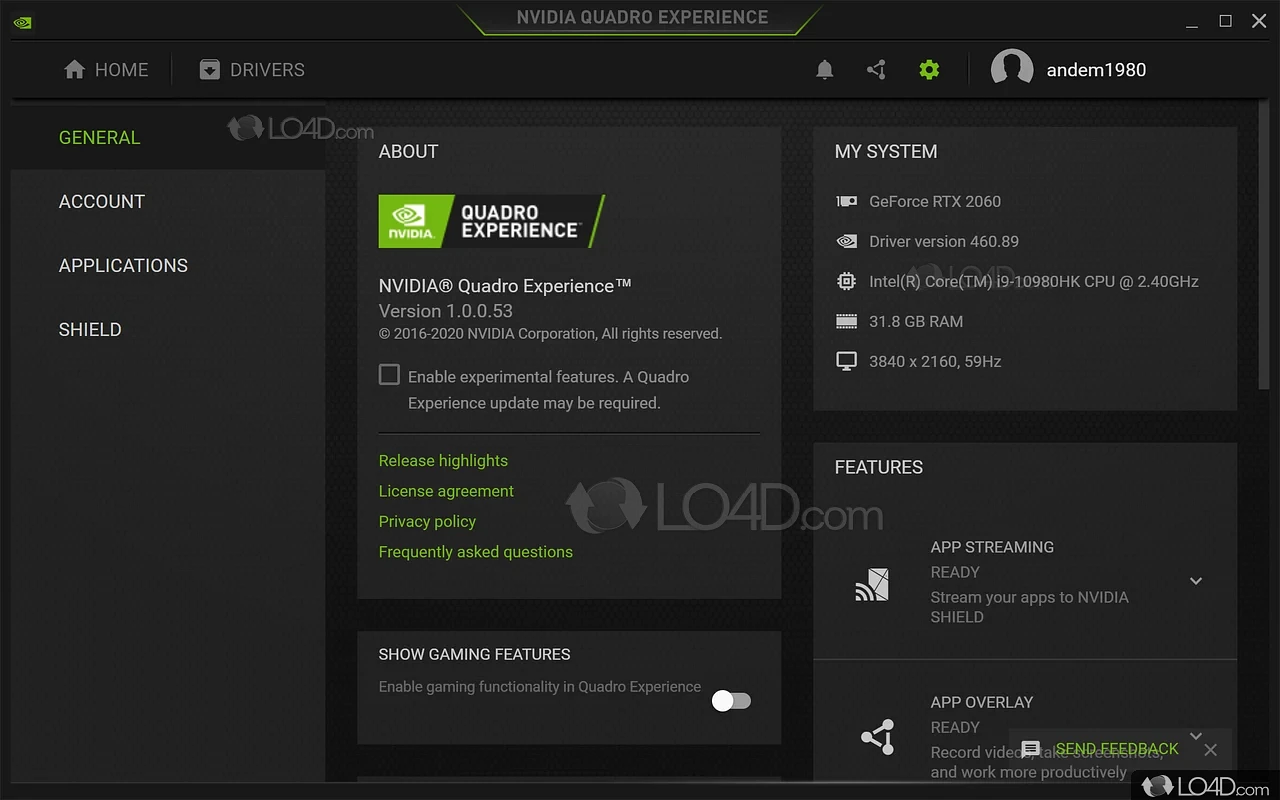This screenshot has height=800, width=1280.
Task: Dismiss the Send Feedback popup
Action: (1211, 749)
